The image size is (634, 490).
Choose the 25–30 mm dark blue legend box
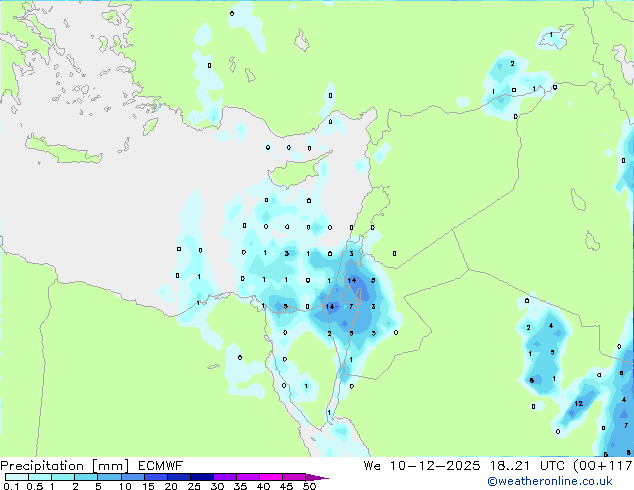[x=202, y=477]
